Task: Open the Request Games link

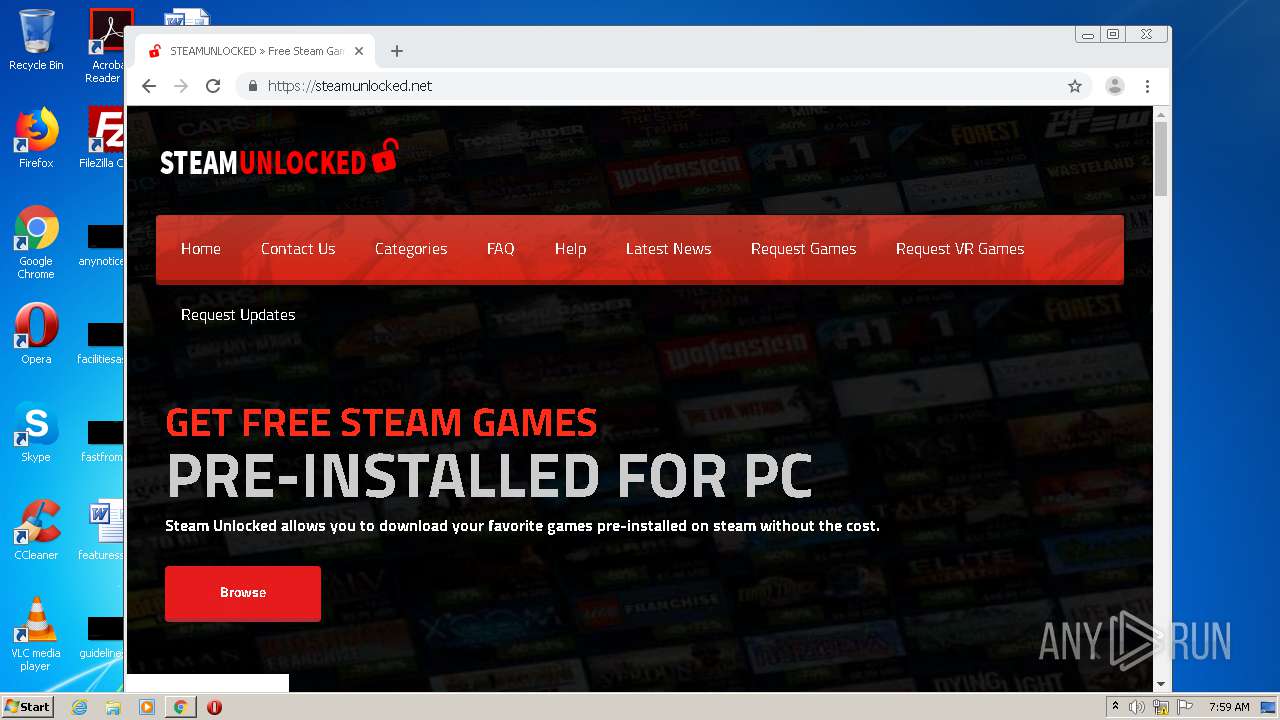Action: [x=804, y=249]
